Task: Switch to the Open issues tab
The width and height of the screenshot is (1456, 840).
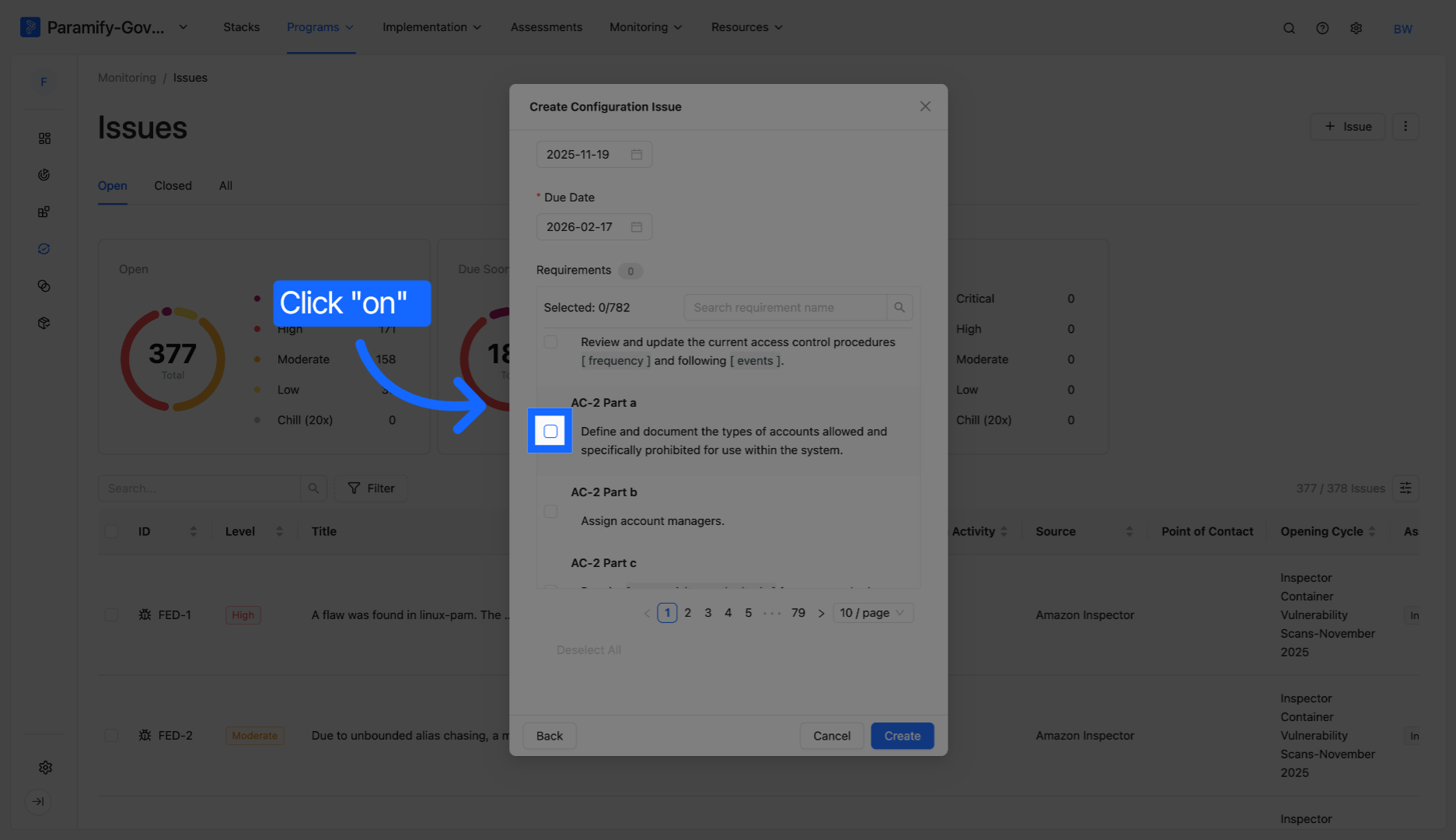Action: click(x=113, y=186)
